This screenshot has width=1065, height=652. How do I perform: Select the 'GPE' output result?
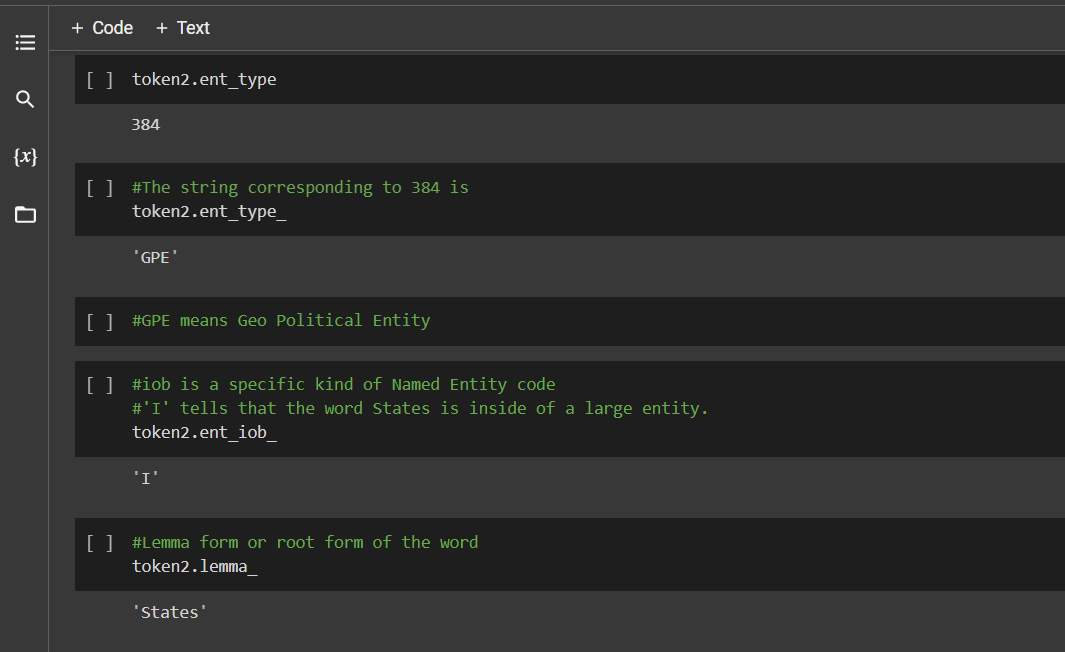[x=156, y=257]
